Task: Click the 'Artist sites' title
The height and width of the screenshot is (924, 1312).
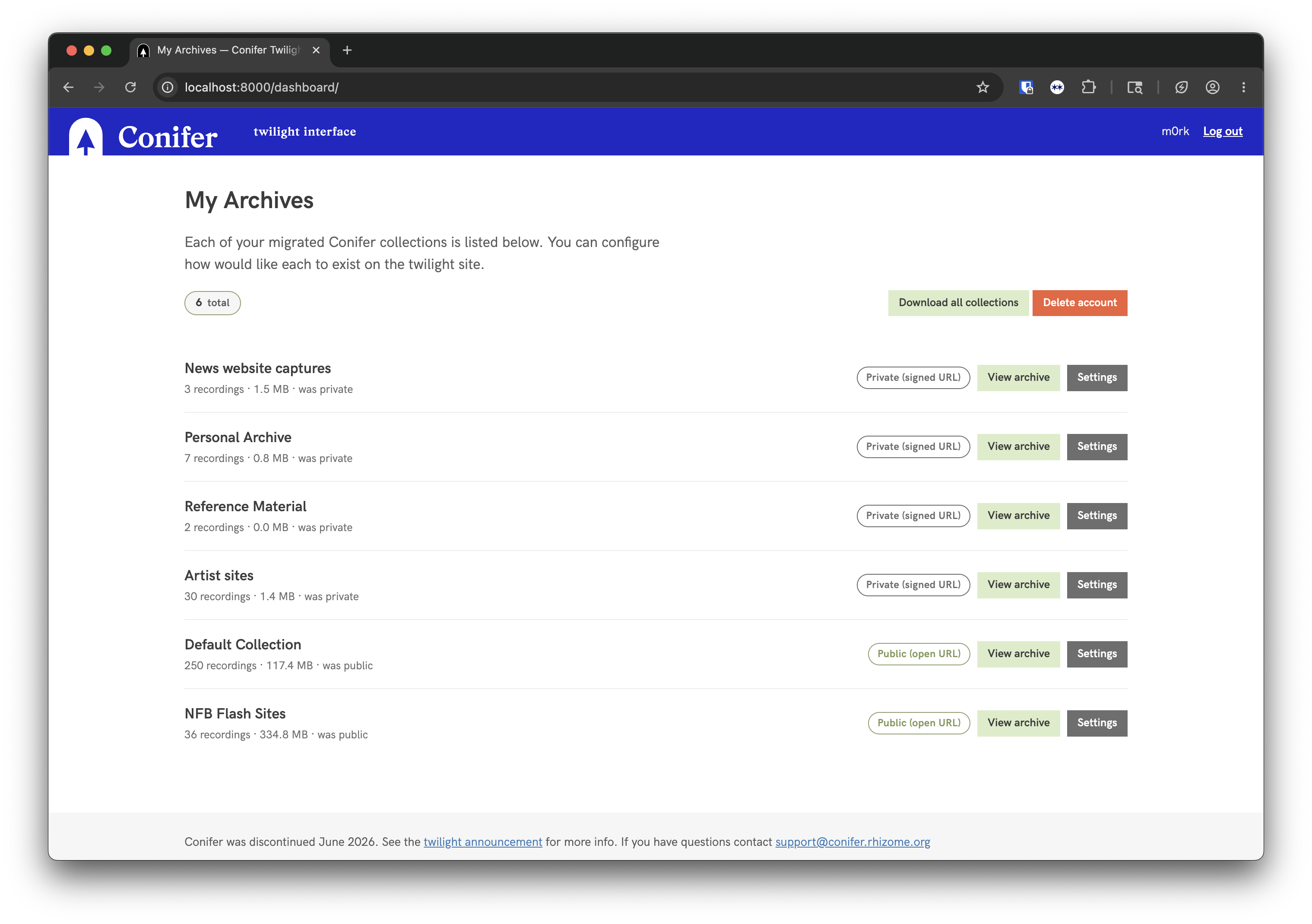Action: tap(219, 576)
